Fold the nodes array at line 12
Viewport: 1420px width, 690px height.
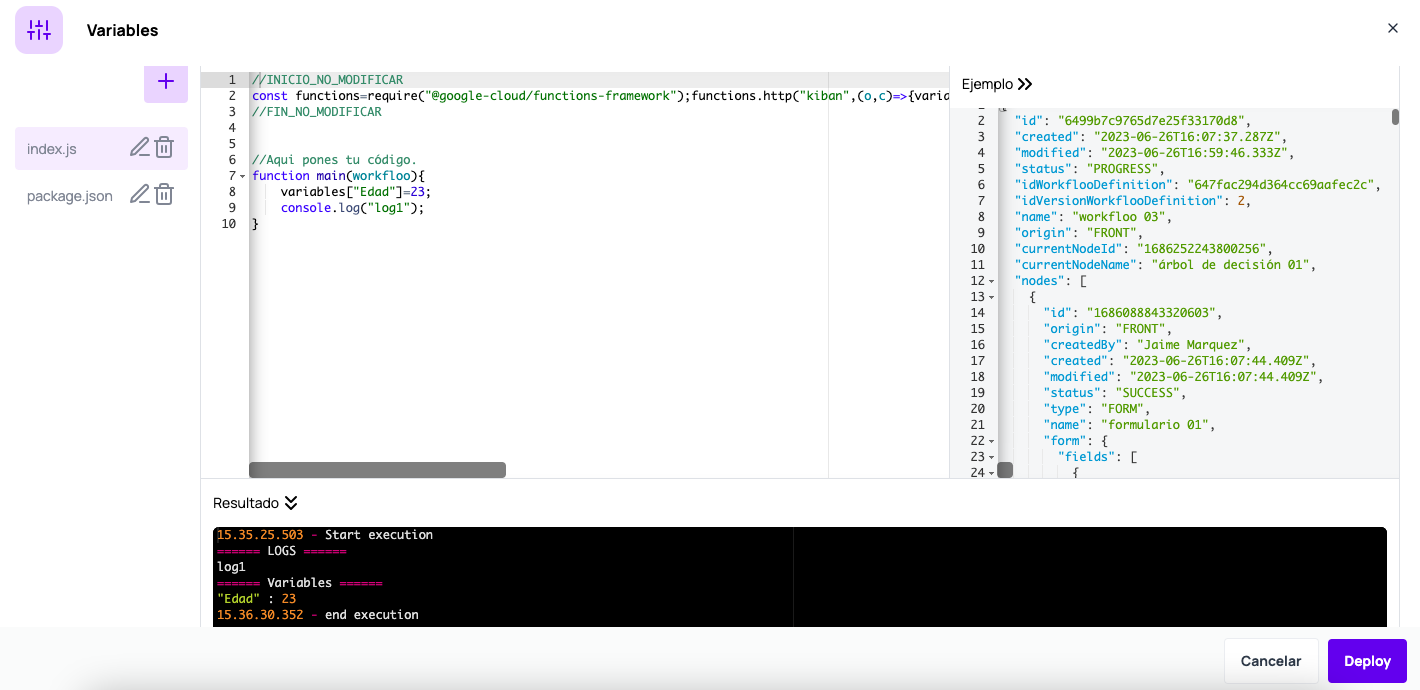pyautogui.click(x=991, y=281)
